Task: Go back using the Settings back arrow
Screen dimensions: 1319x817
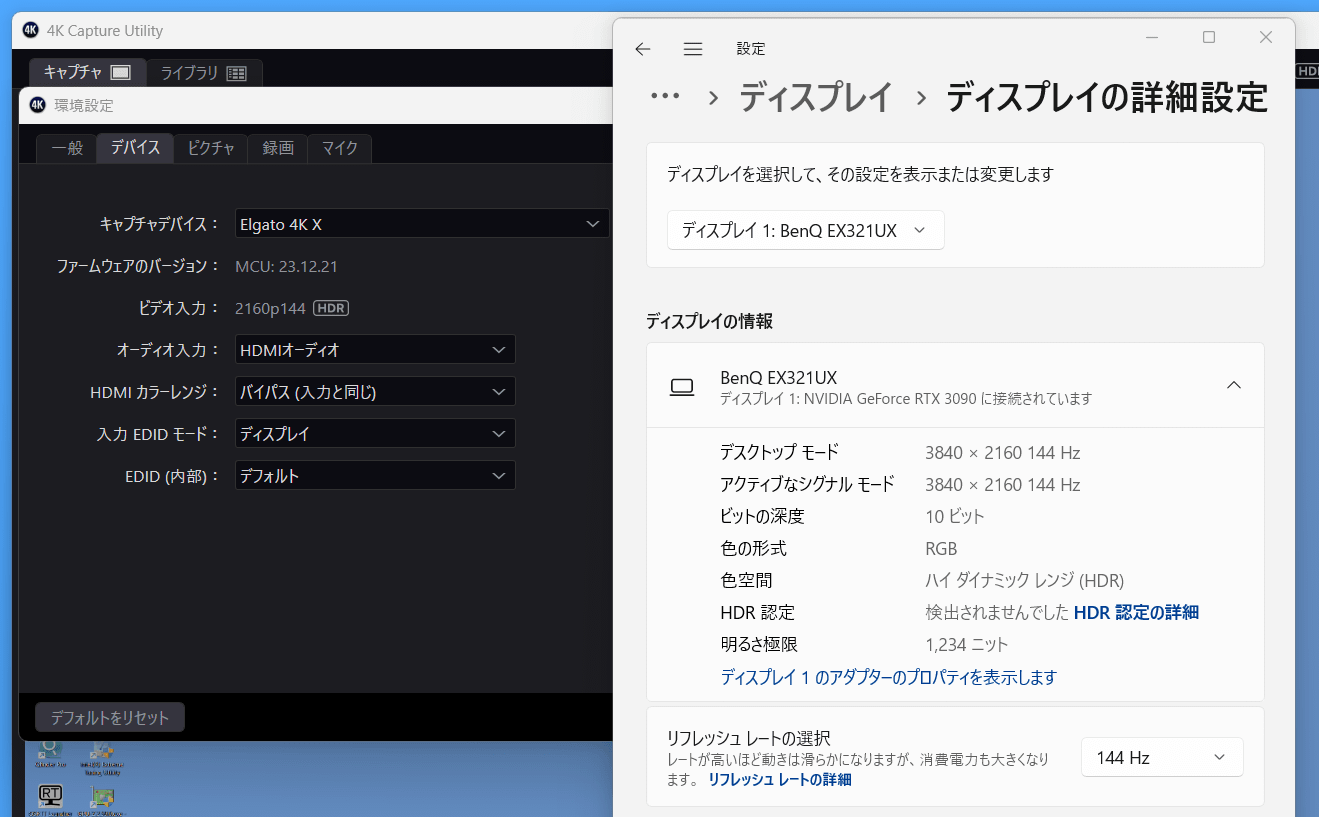Action: 643,49
